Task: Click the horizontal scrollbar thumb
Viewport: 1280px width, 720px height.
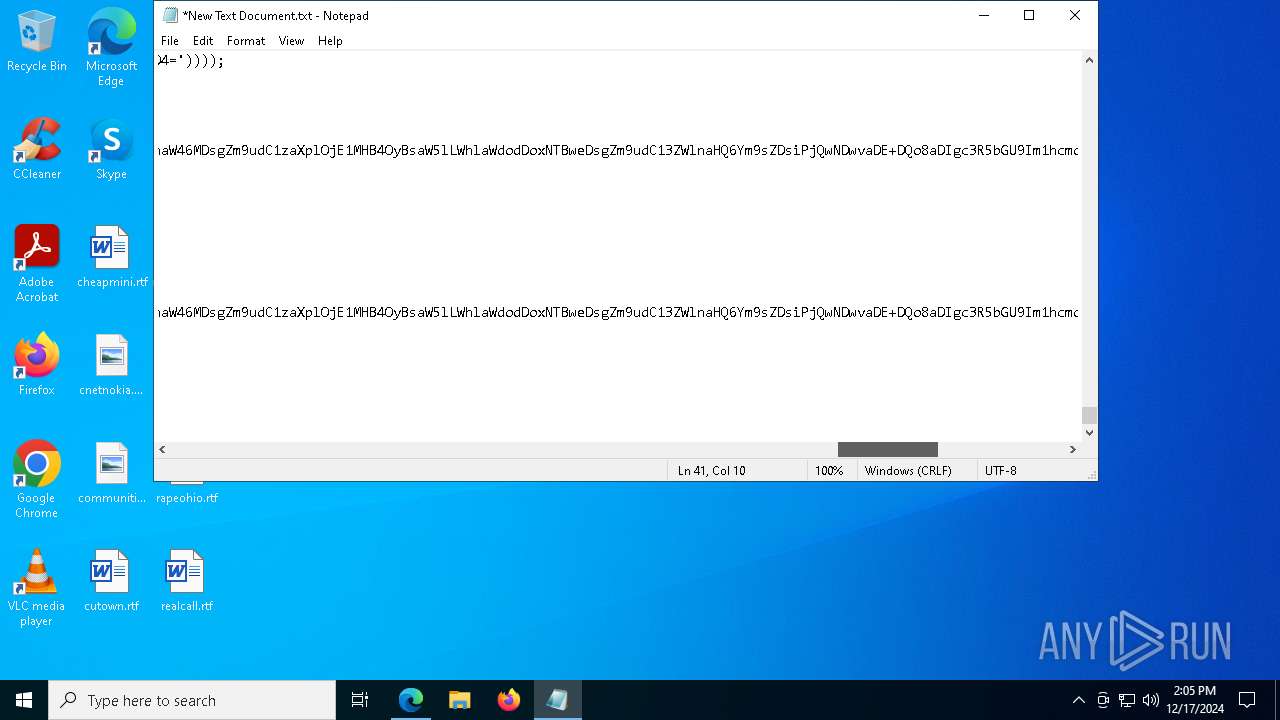Action: pyautogui.click(x=888, y=450)
